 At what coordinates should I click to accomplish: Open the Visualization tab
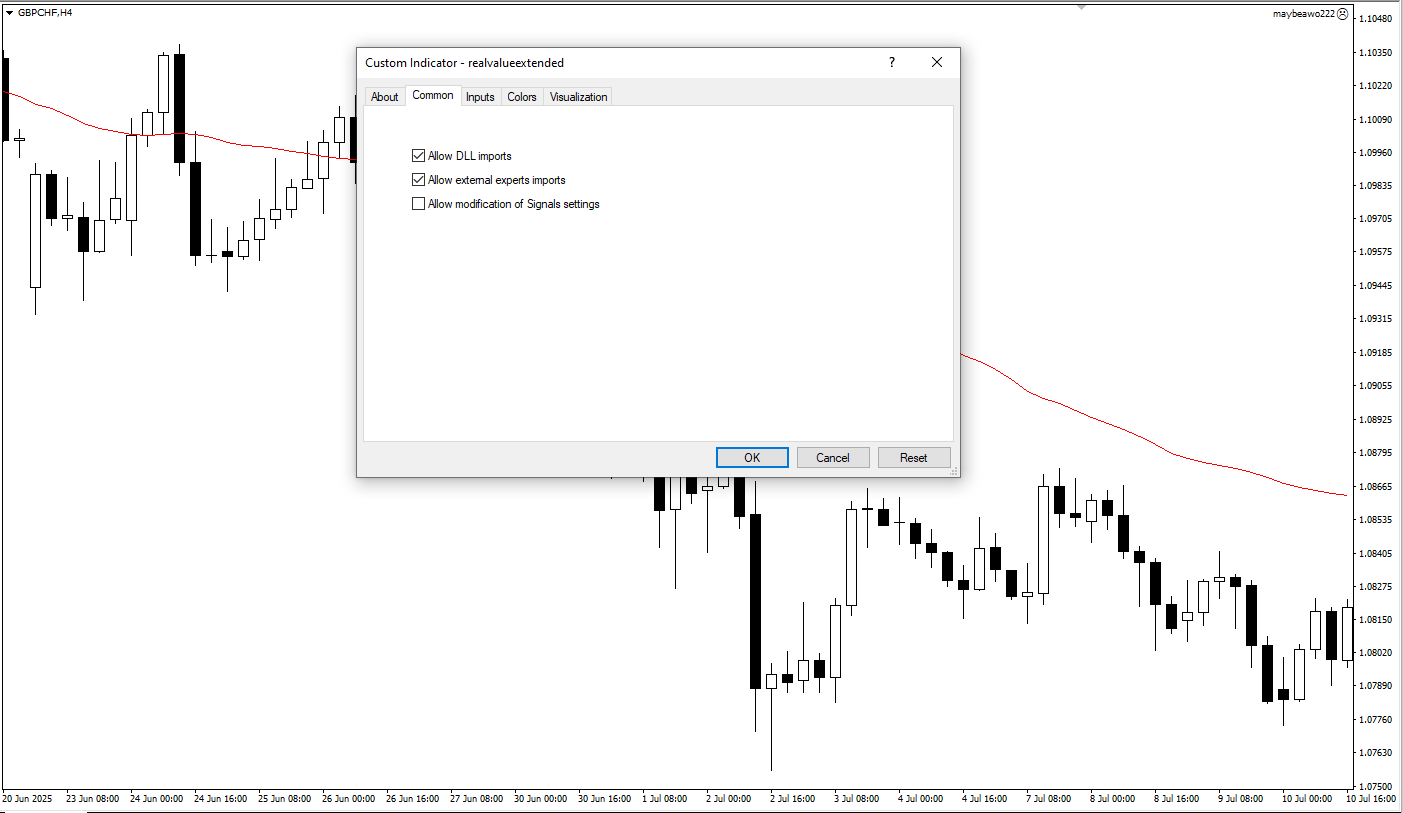[579, 97]
